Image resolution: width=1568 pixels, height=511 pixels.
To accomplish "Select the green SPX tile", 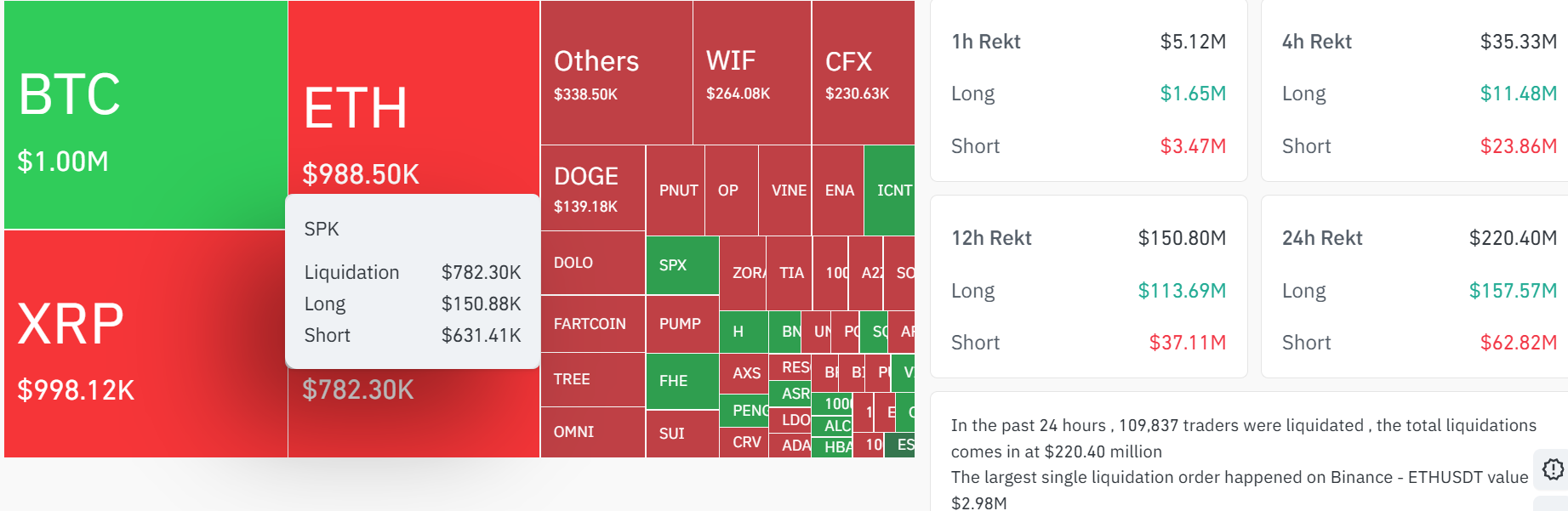I will click(x=682, y=265).
